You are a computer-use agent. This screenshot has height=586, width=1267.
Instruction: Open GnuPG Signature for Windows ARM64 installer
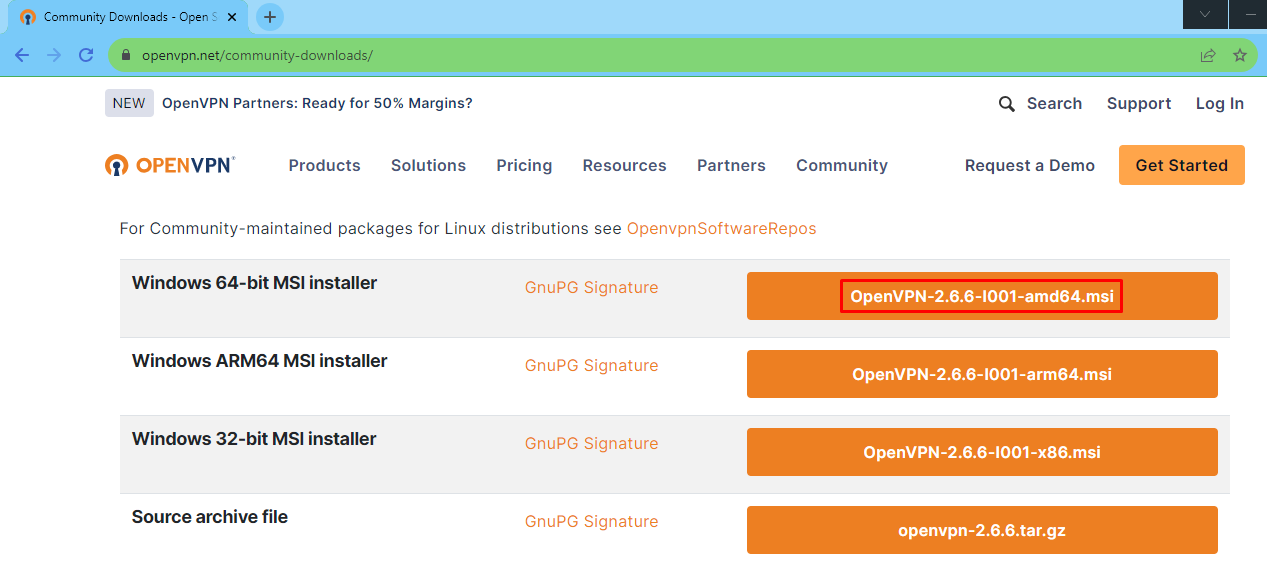click(591, 366)
